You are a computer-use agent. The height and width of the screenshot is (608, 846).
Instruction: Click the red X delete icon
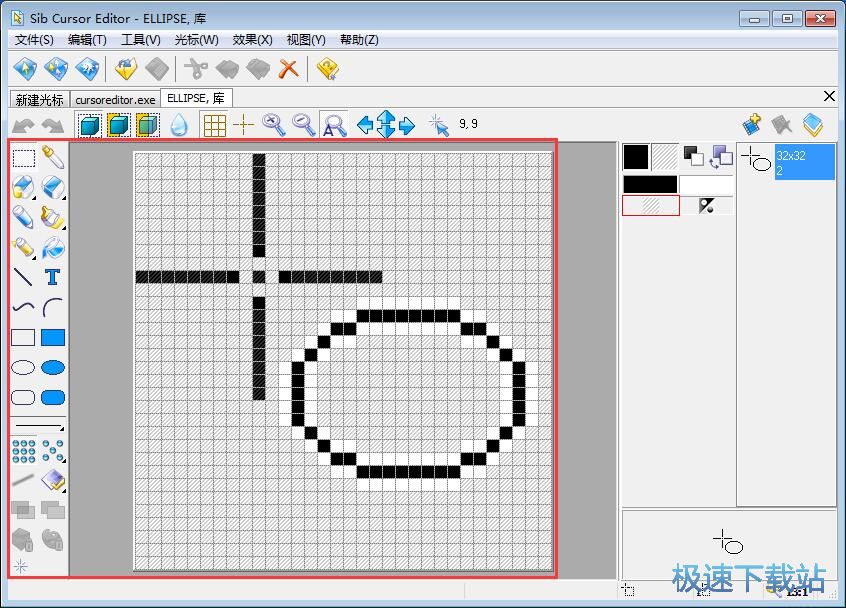click(x=289, y=68)
